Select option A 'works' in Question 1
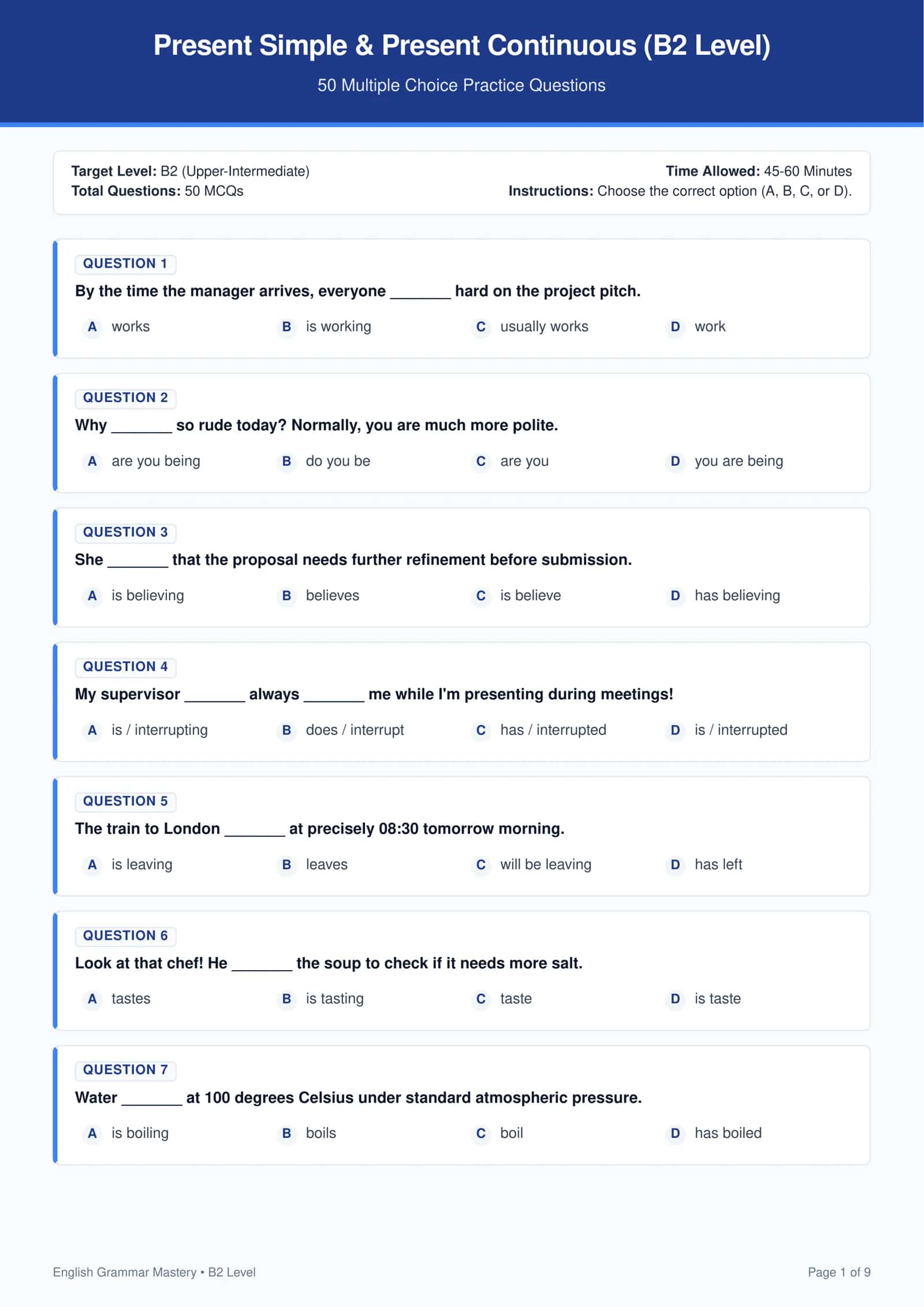924x1307 pixels. click(117, 327)
